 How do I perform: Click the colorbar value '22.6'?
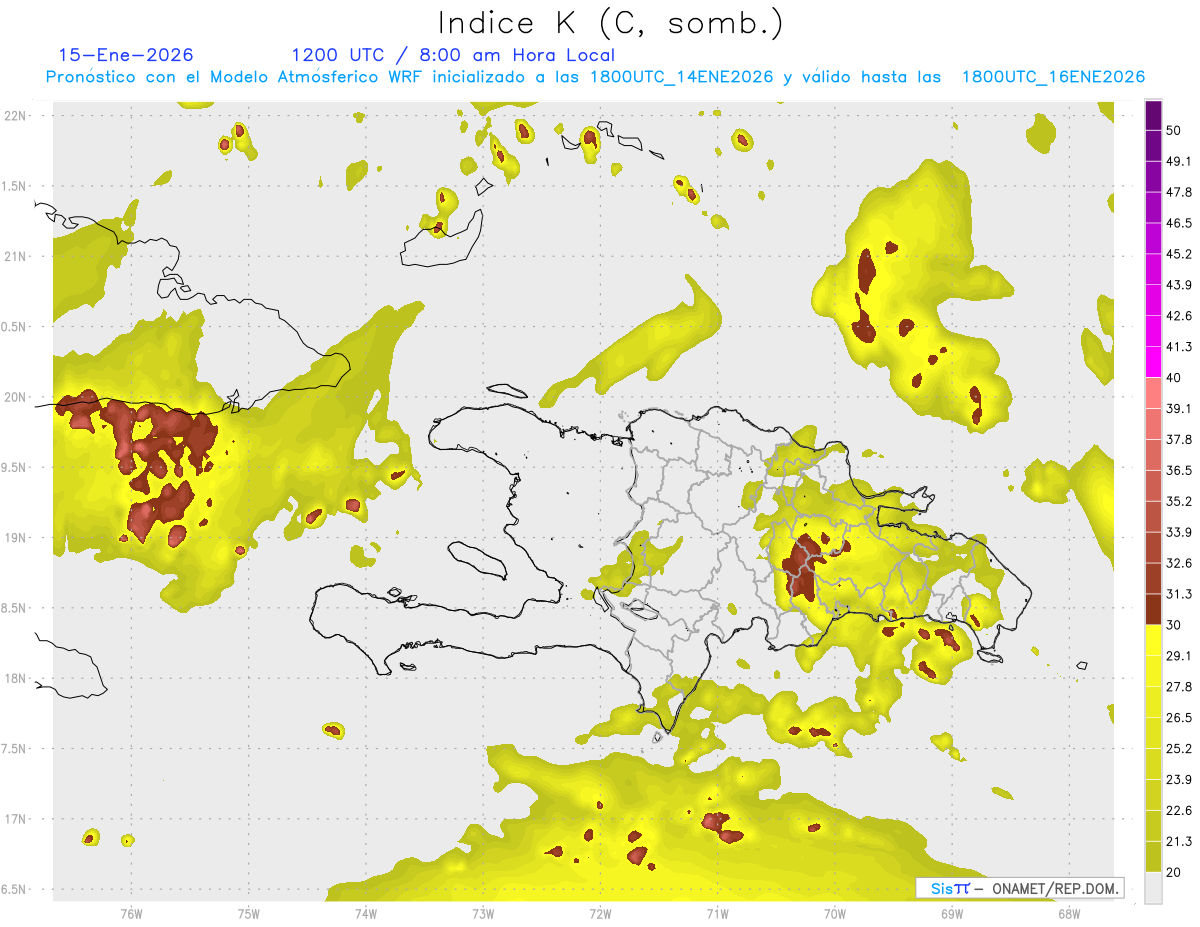click(x=1179, y=810)
